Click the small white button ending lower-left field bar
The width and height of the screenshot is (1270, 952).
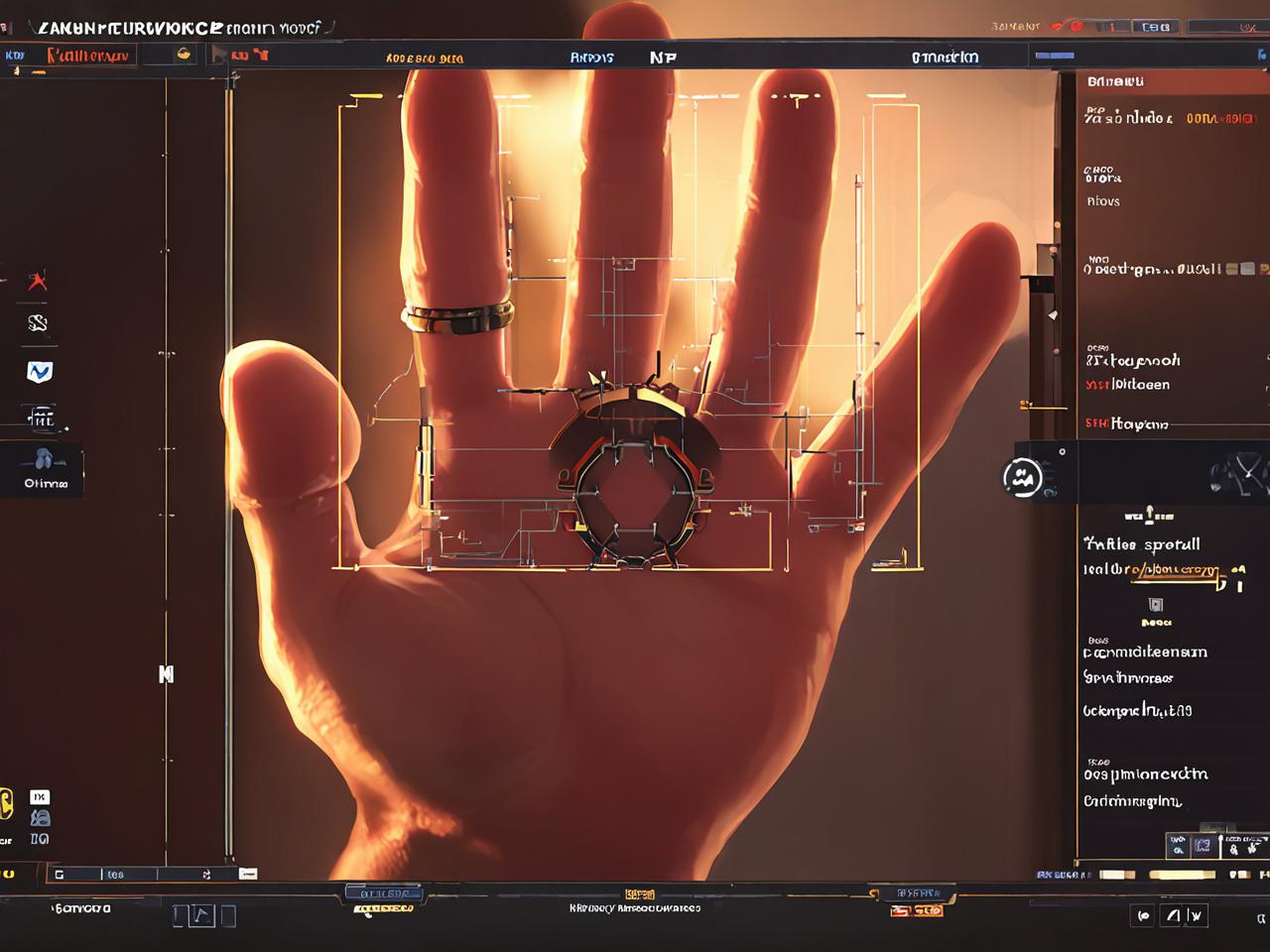[248, 874]
